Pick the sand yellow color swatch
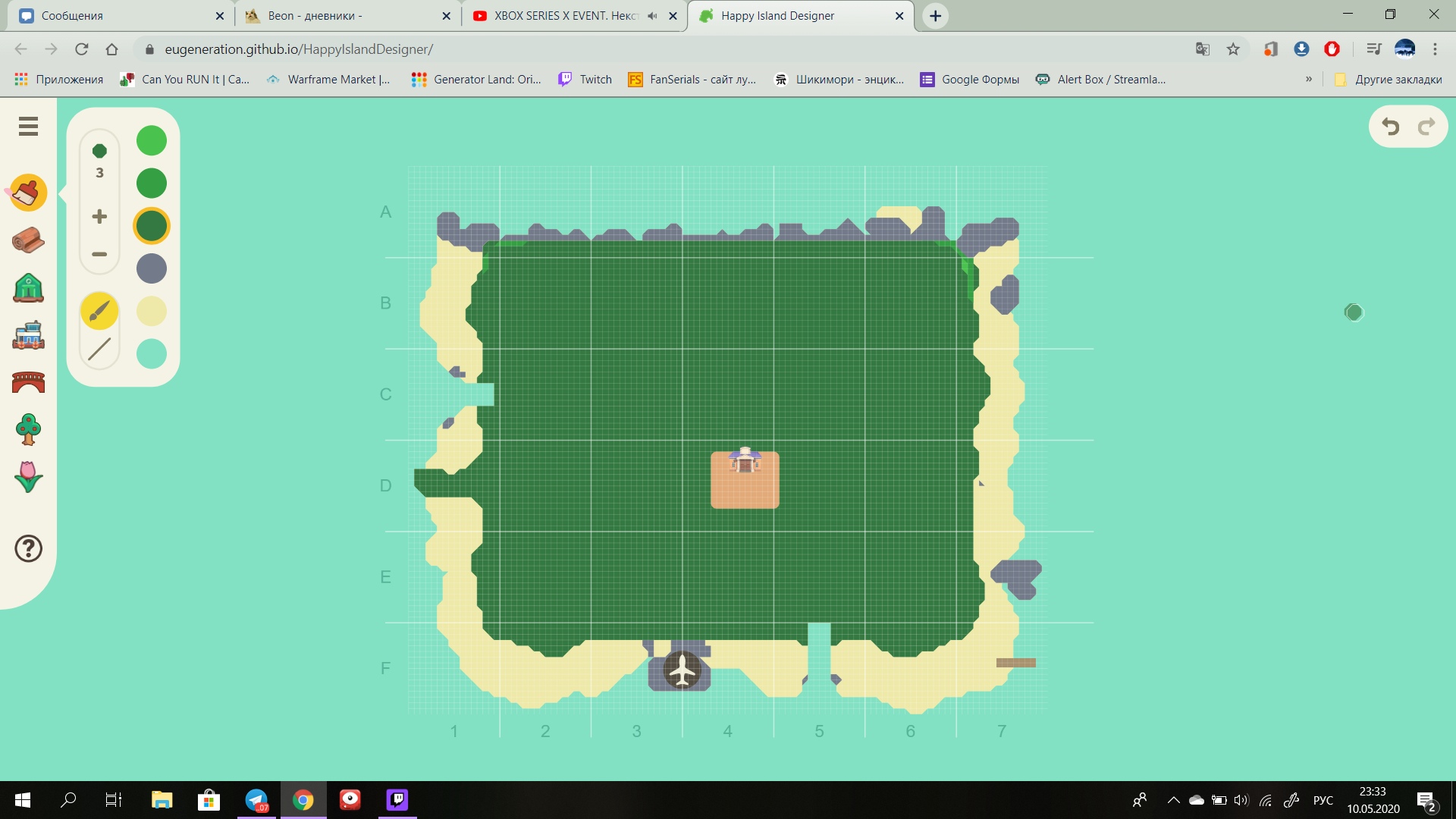1456x819 pixels. (x=152, y=311)
